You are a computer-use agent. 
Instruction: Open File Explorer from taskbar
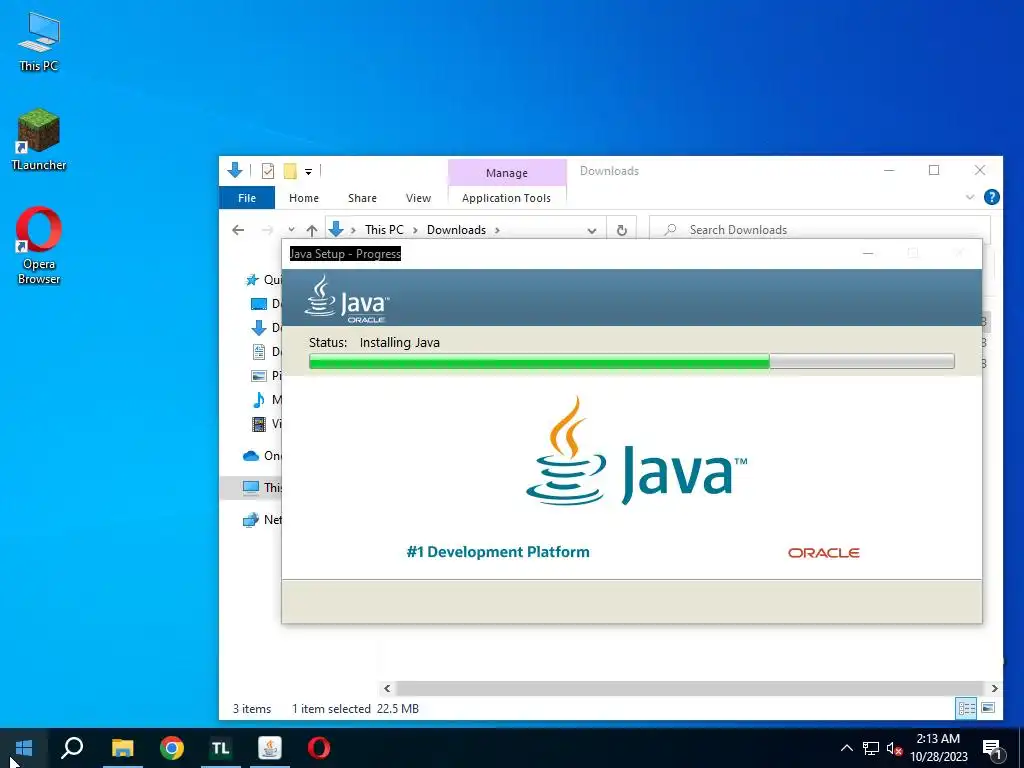coord(122,748)
